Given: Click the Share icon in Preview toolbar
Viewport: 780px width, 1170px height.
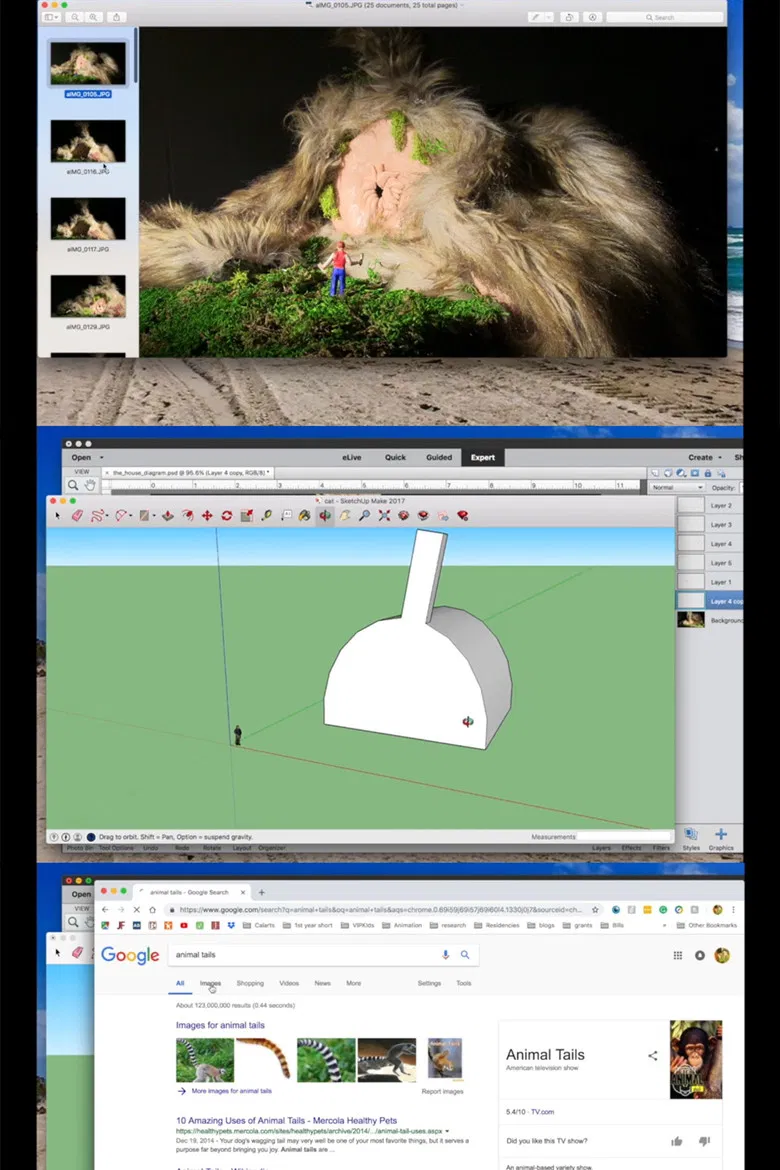Looking at the screenshot, I should coord(116,17).
